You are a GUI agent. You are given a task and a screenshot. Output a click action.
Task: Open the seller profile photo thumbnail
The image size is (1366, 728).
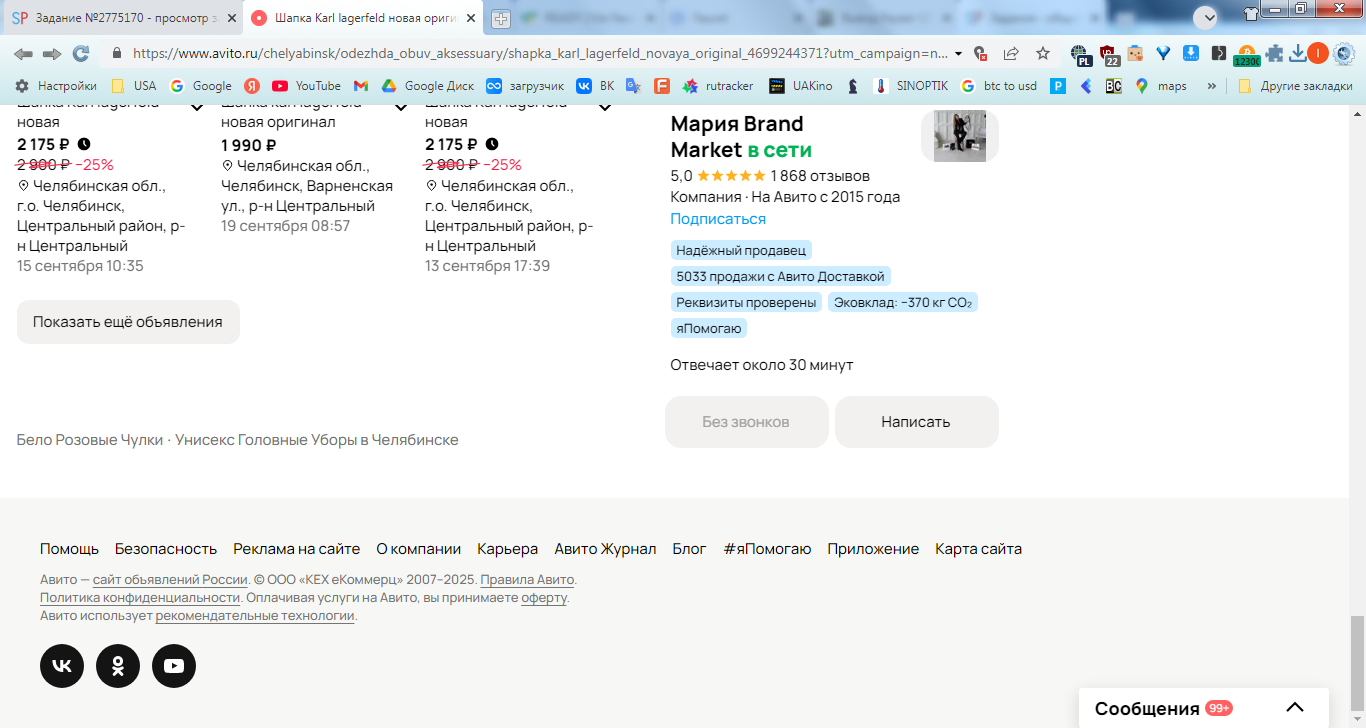[x=960, y=136]
